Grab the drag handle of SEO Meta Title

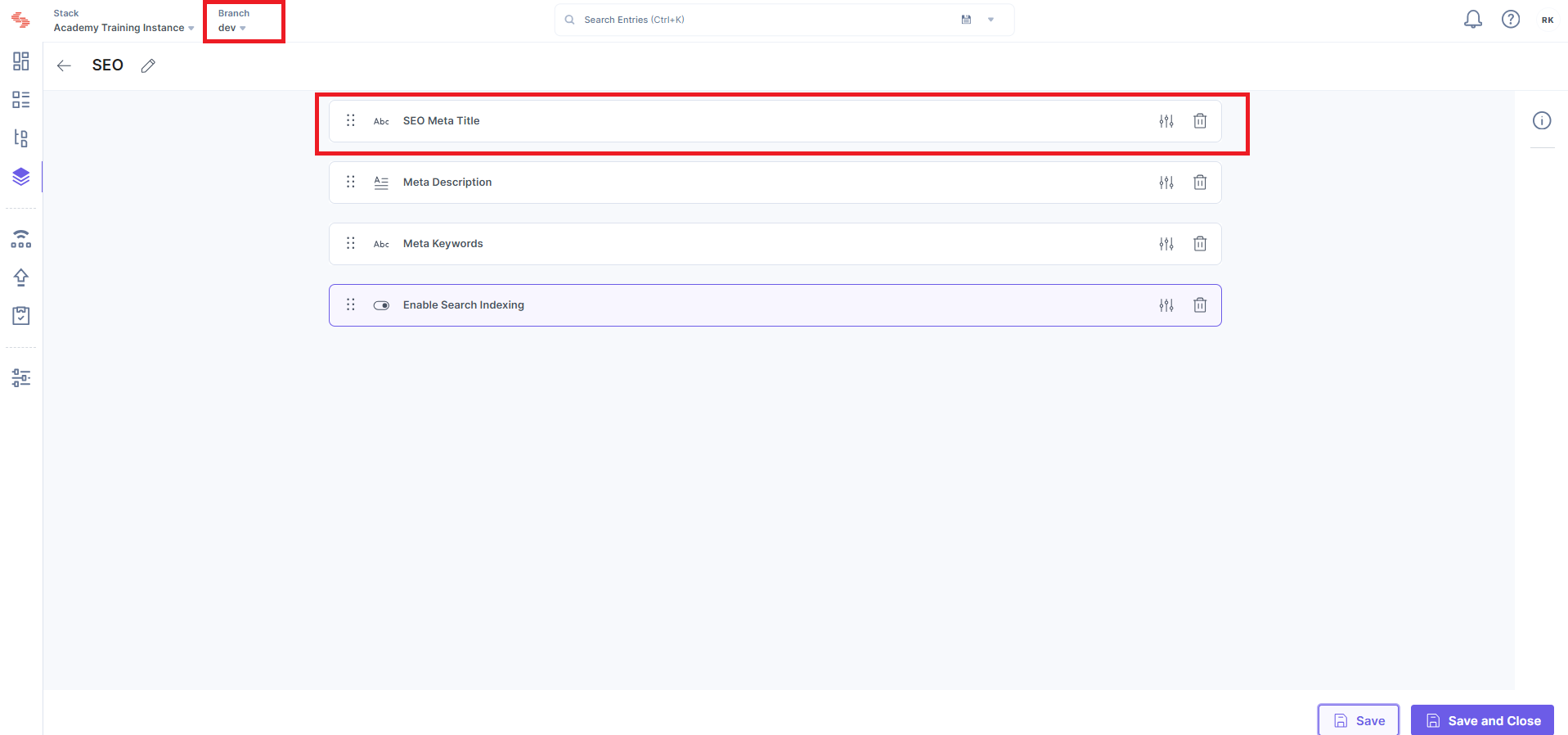(x=351, y=120)
